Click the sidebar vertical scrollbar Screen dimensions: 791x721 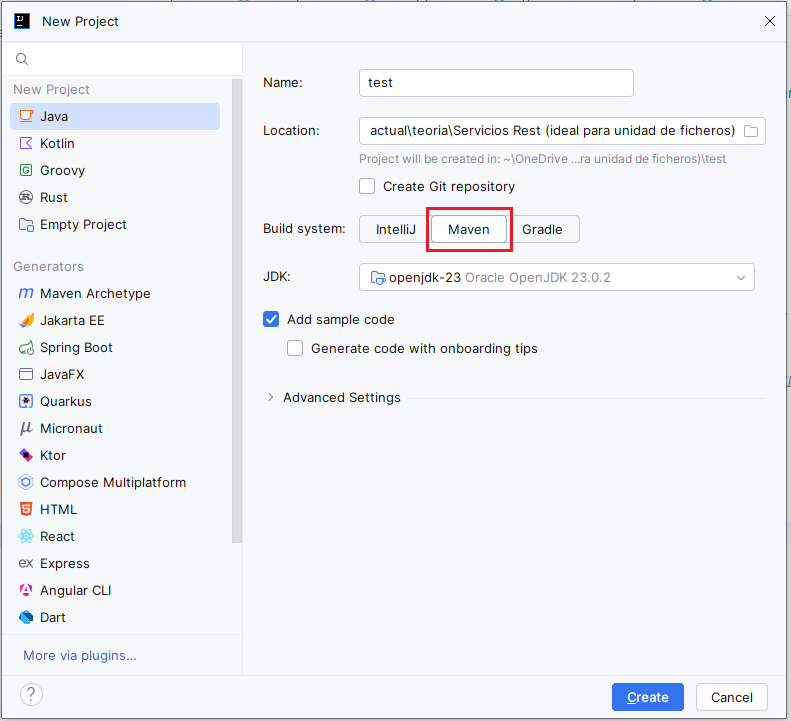[237, 311]
